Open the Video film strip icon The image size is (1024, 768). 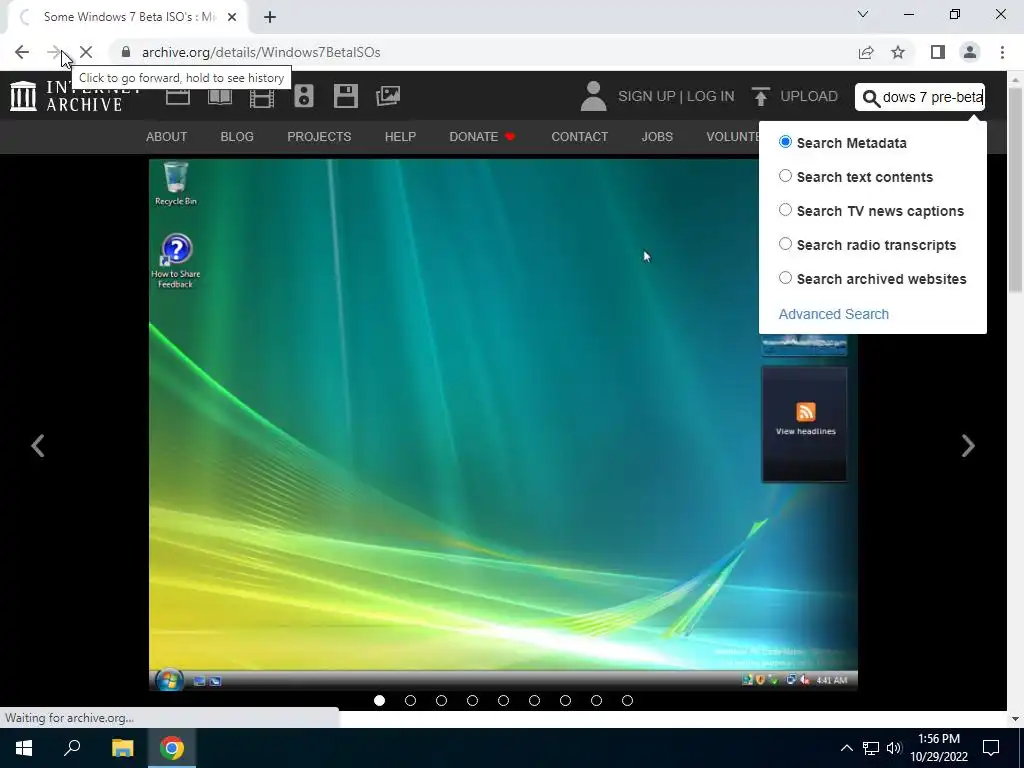pos(262,96)
